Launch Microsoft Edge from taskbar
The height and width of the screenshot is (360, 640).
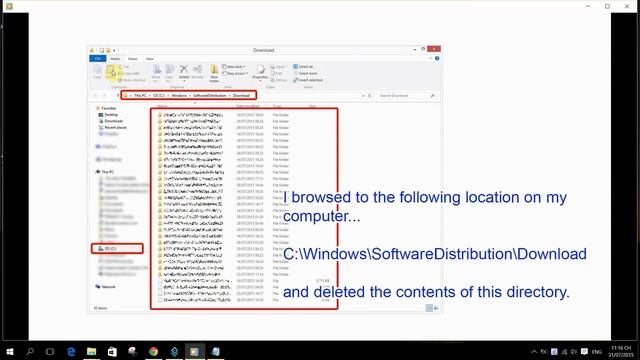[x=71, y=351]
